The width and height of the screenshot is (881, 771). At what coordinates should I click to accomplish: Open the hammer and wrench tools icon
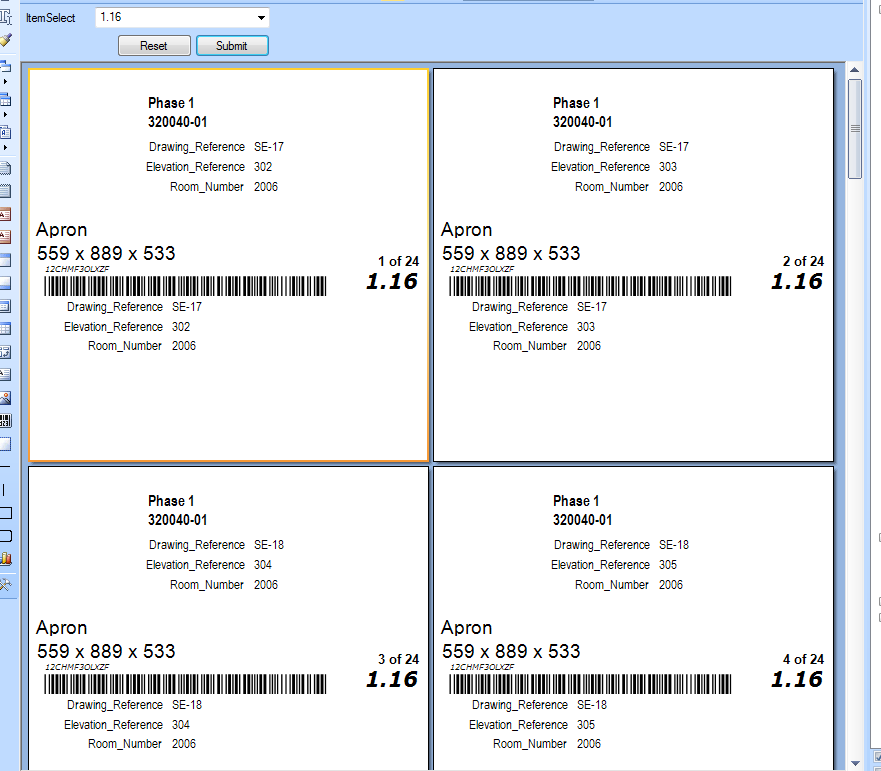pos(6,584)
